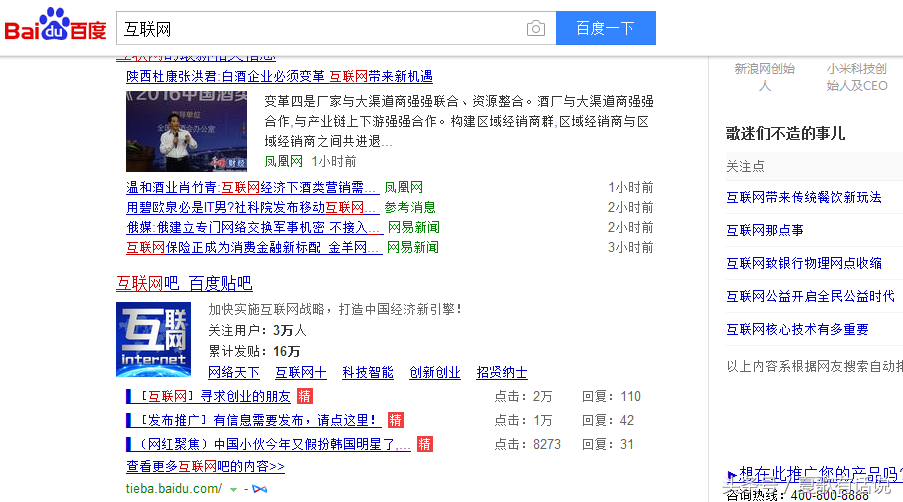
Task: Click 参考消息 source label
Action: coord(410,207)
